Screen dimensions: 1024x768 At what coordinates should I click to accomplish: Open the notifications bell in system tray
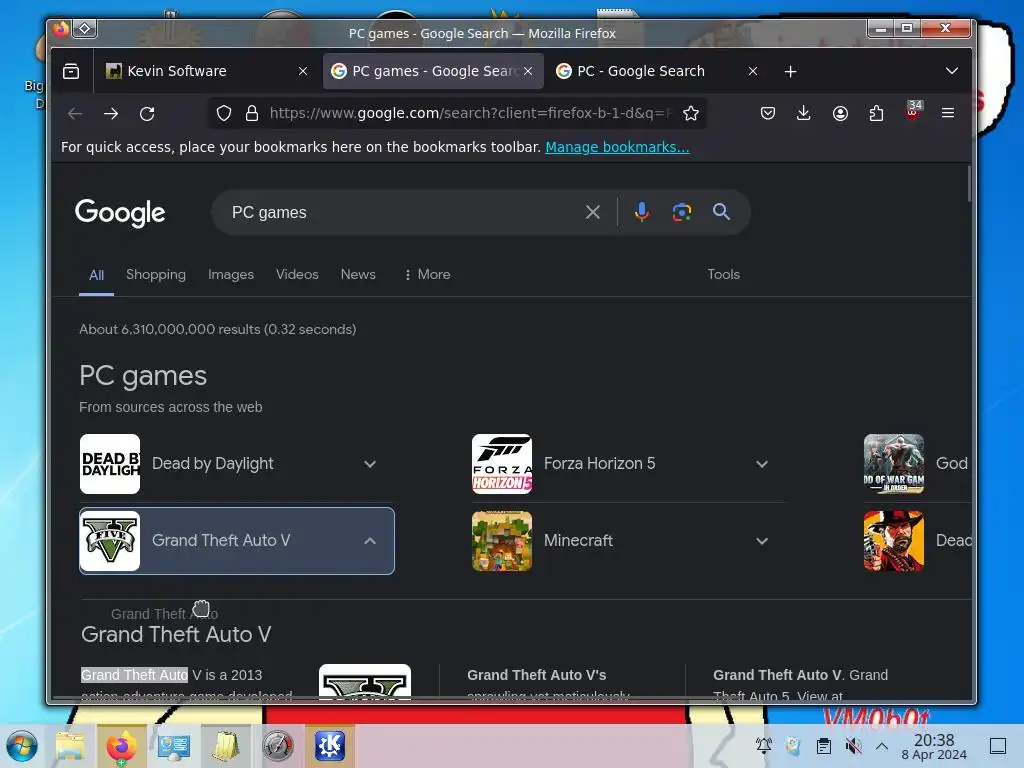(x=763, y=746)
